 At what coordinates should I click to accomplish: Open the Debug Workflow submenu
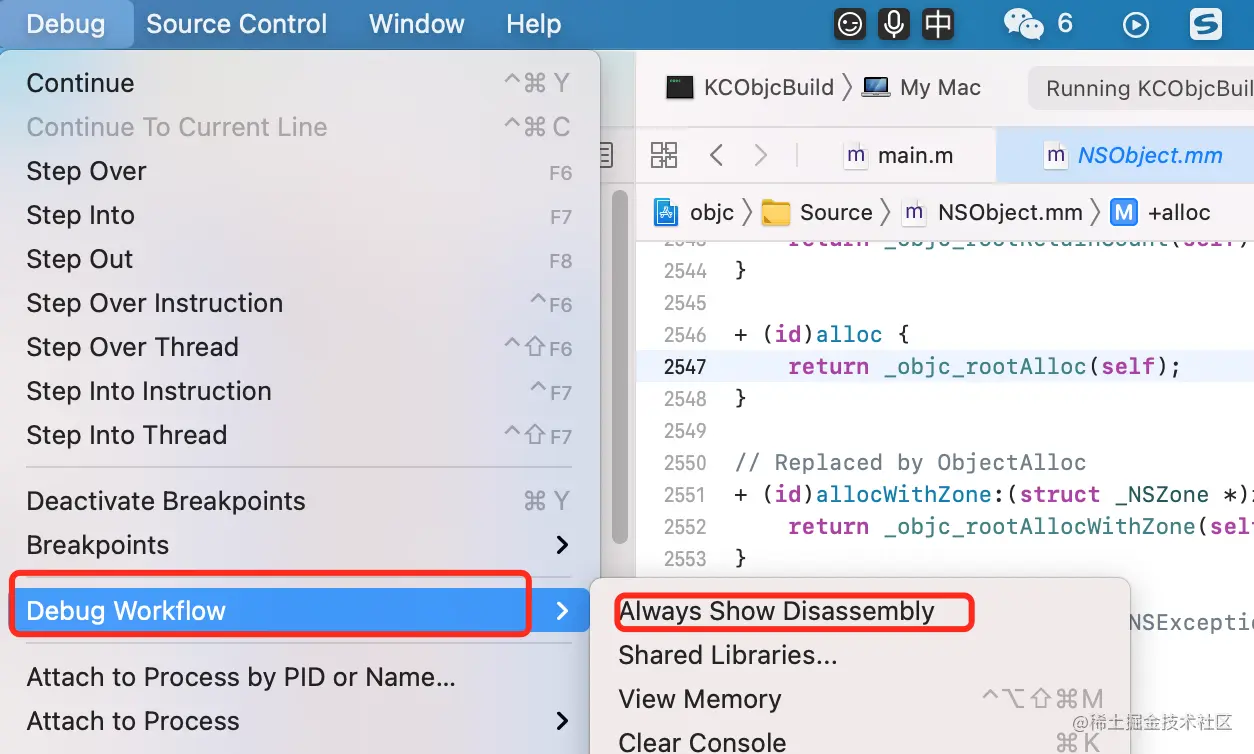click(300, 611)
